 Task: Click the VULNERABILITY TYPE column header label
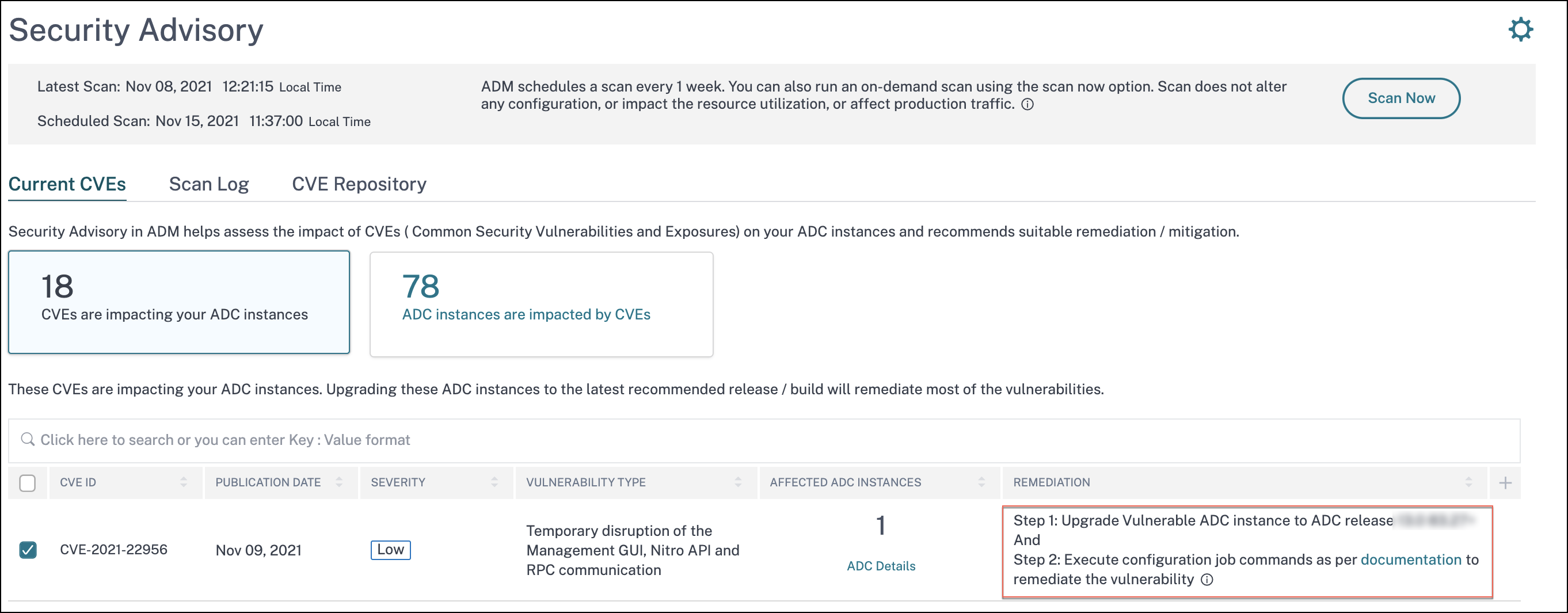pyautogui.click(x=585, y=482)
